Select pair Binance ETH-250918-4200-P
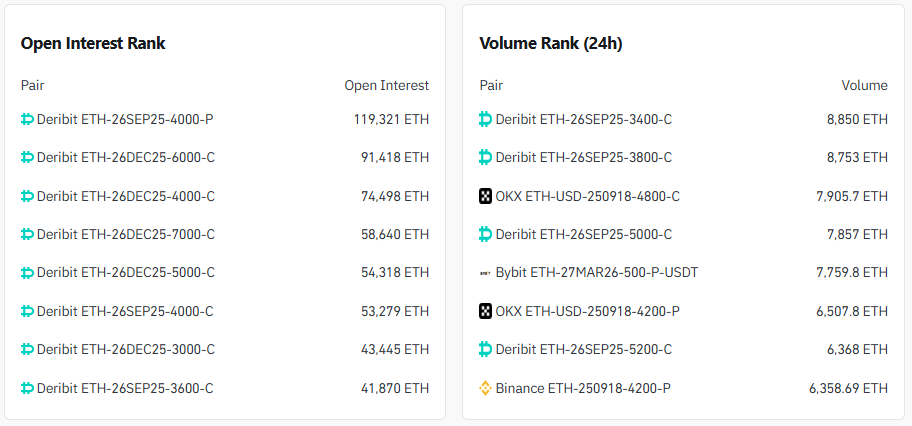 [583, 388]
